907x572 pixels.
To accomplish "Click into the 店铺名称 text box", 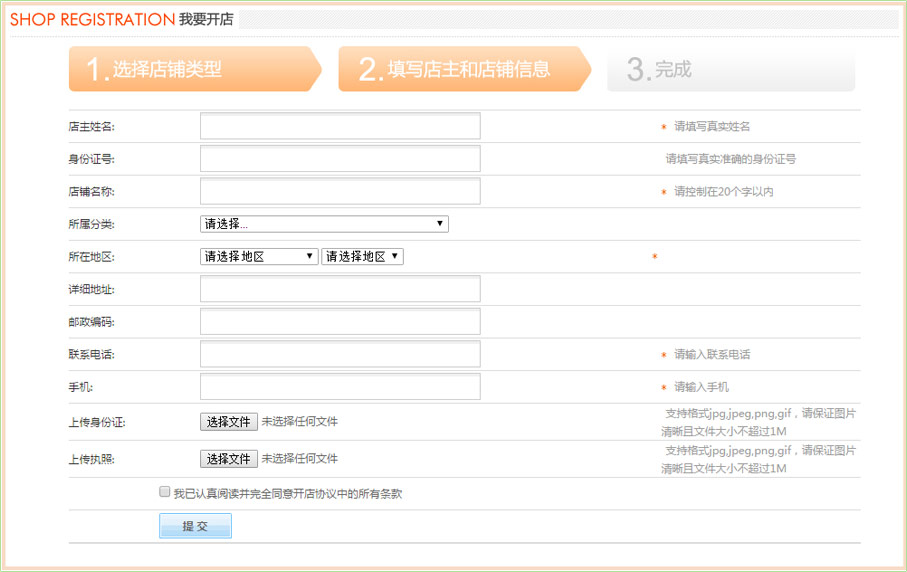I will [x=340, y=192].
